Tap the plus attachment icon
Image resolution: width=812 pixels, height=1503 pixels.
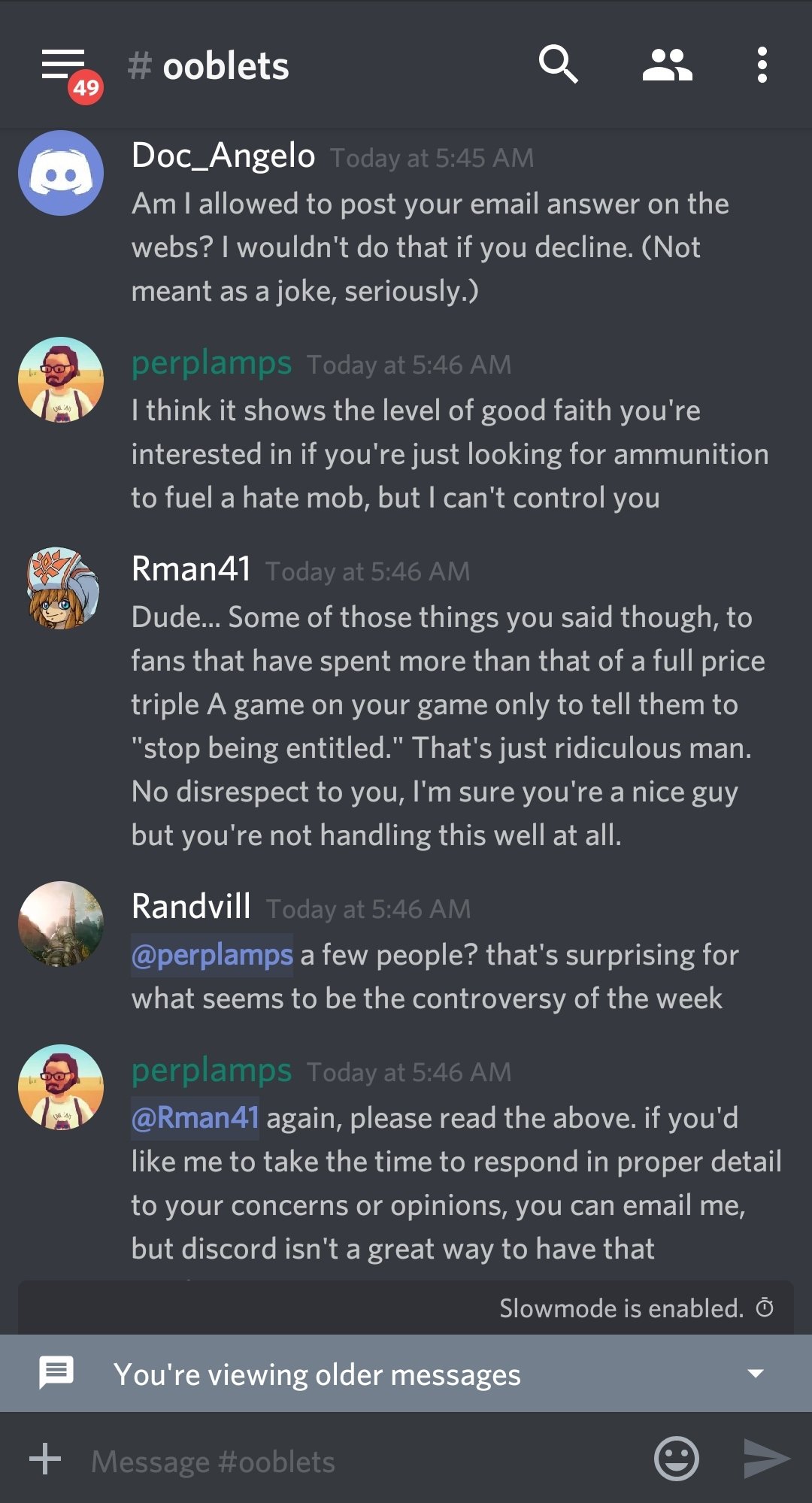pos(45,1459)
